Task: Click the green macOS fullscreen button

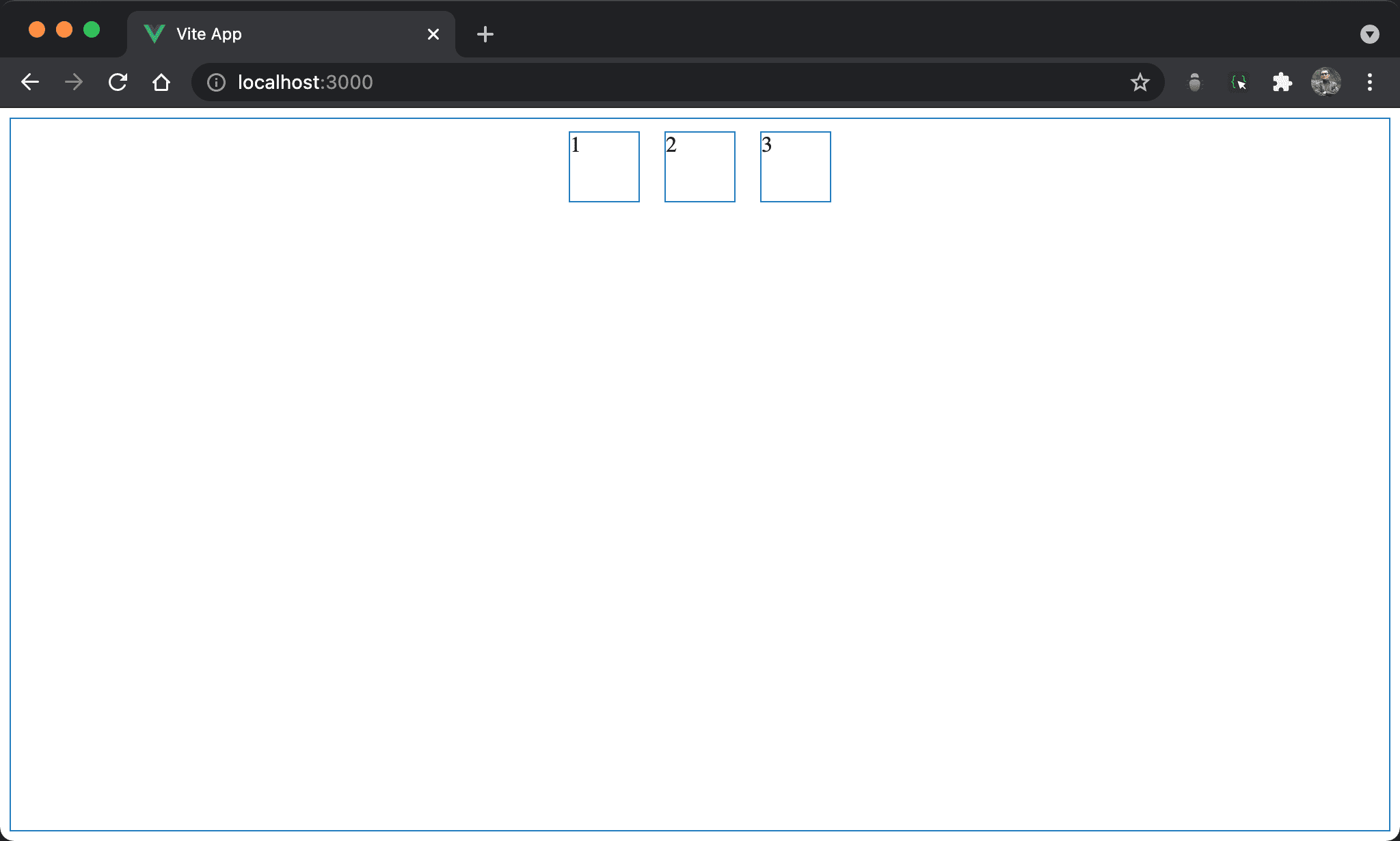Action: 92,29
